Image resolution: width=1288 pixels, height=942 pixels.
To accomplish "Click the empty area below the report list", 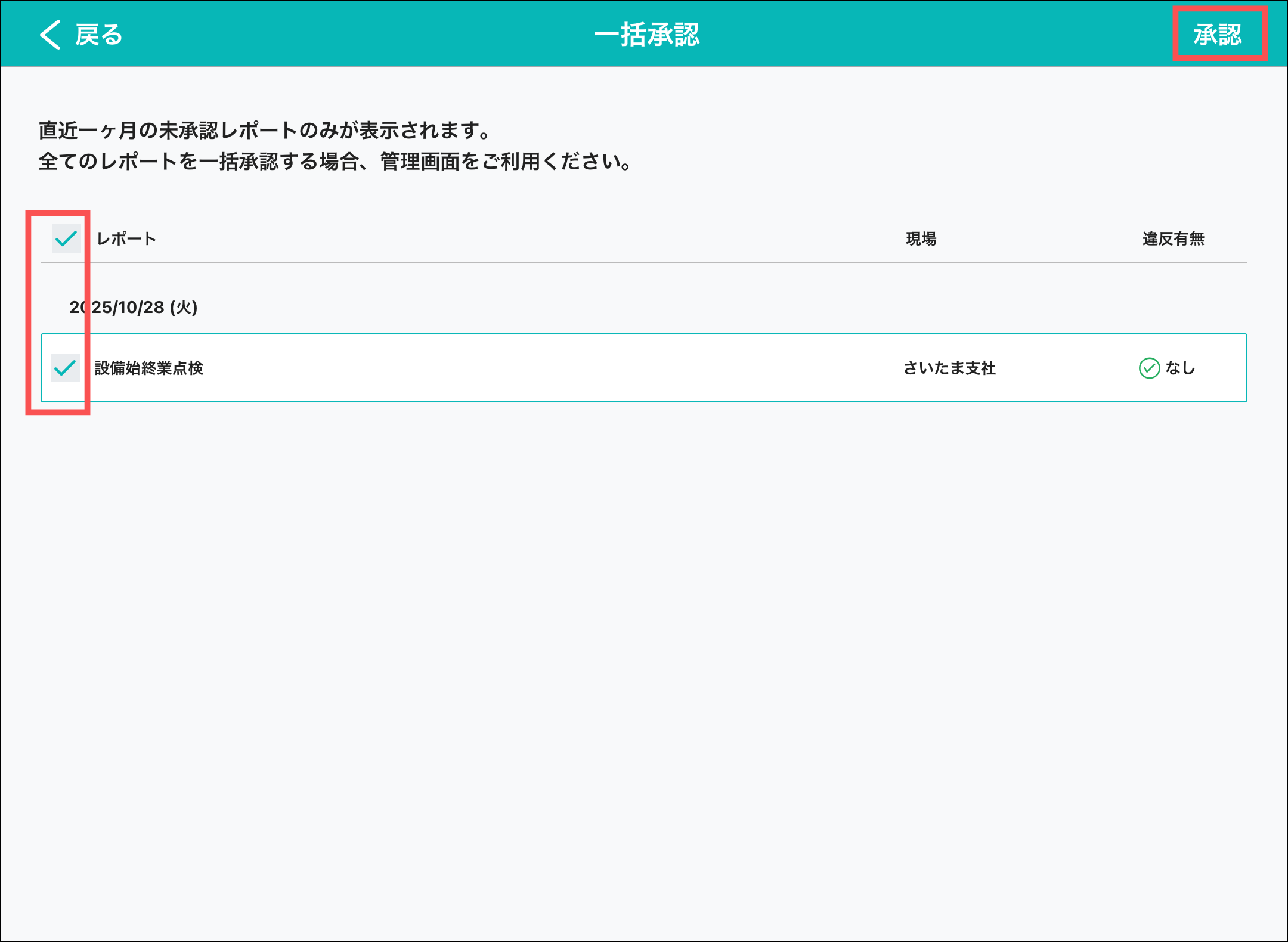I will click(x=644, y=656).
